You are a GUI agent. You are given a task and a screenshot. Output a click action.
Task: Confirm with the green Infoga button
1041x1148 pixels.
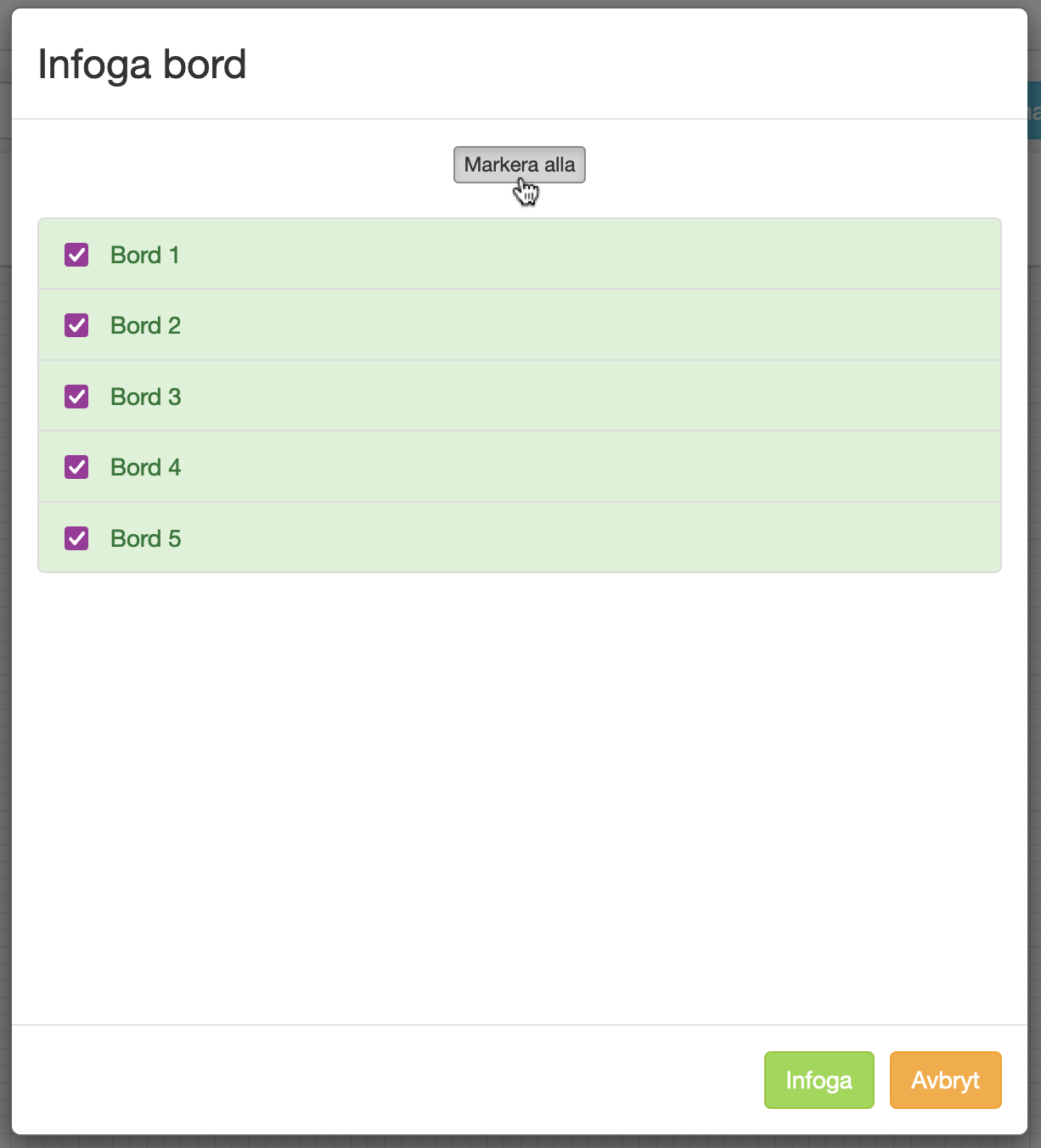pyautogui.click(x=819, y=1080)
